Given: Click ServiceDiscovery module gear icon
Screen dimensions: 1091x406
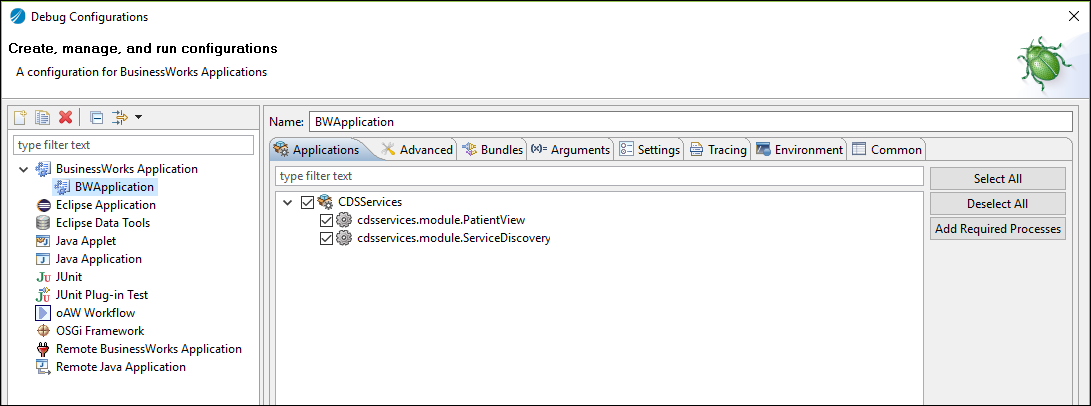Looking at the screenshot, I should coord(344,238).
